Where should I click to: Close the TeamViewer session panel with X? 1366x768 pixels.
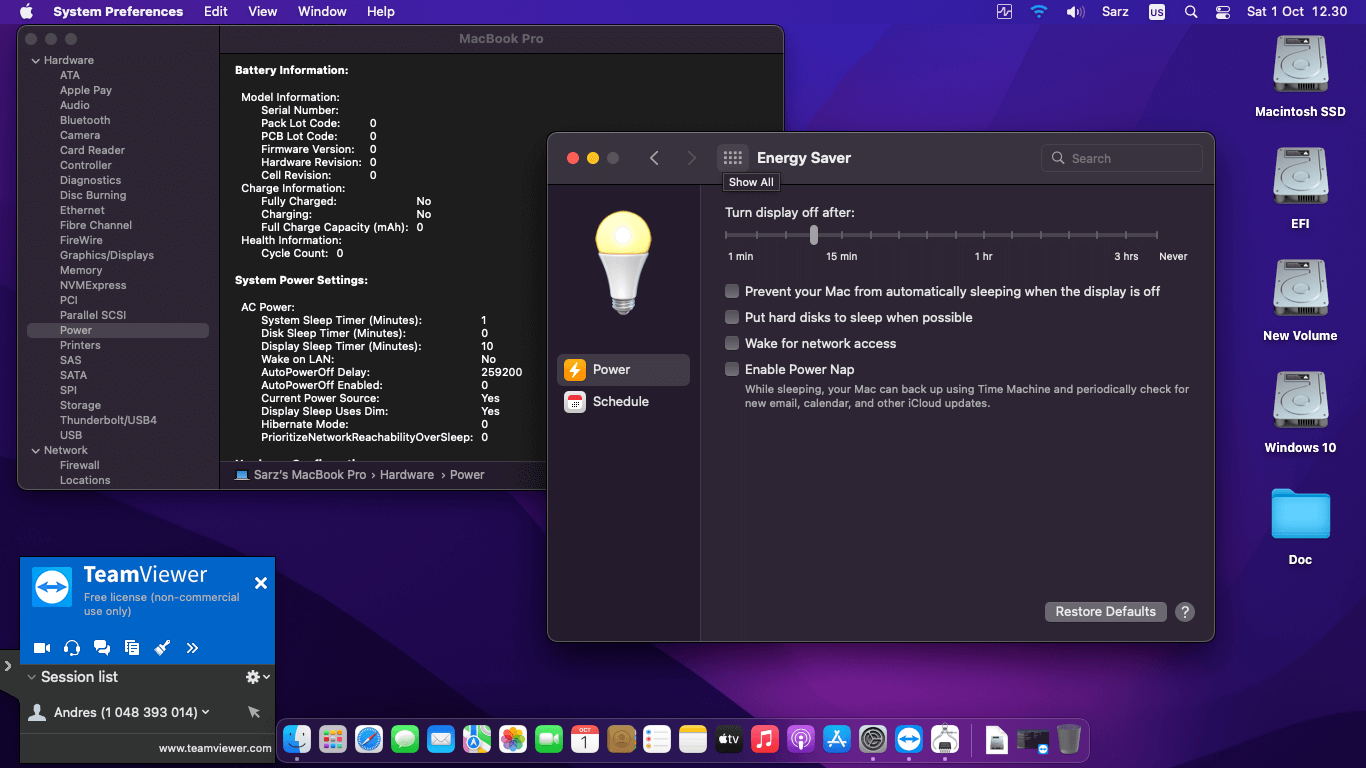point(261,583)
